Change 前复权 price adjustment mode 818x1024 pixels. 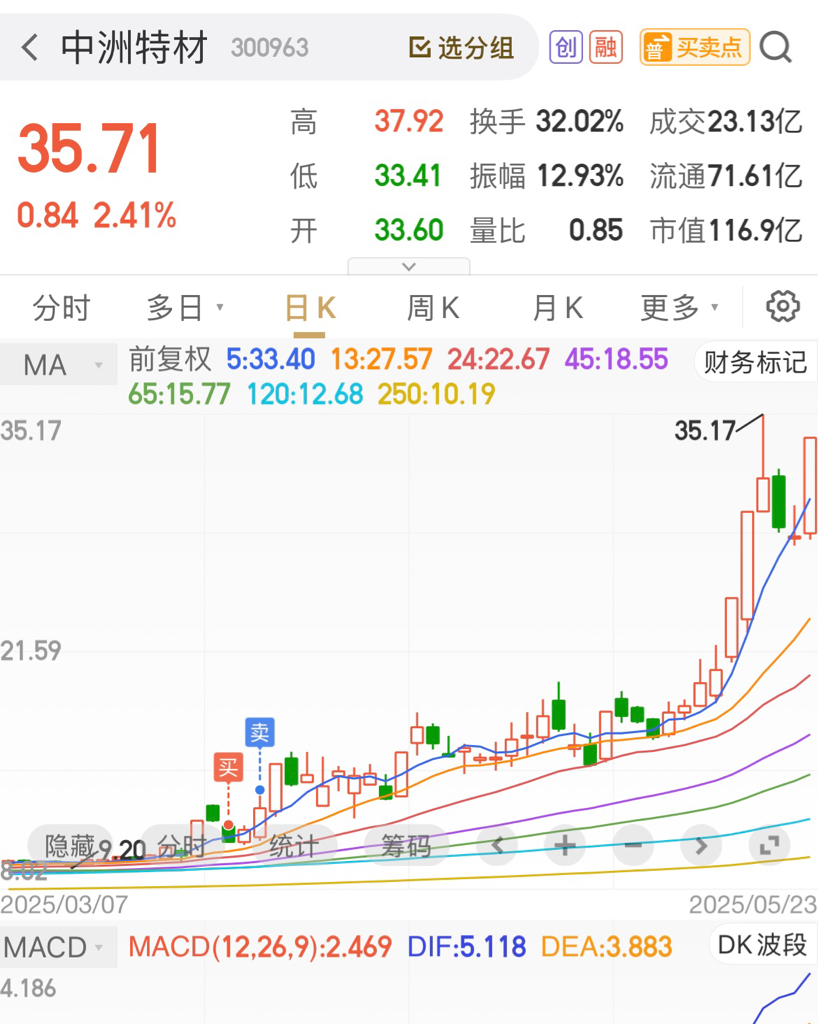pyautogui.click(x=170, y=359)
